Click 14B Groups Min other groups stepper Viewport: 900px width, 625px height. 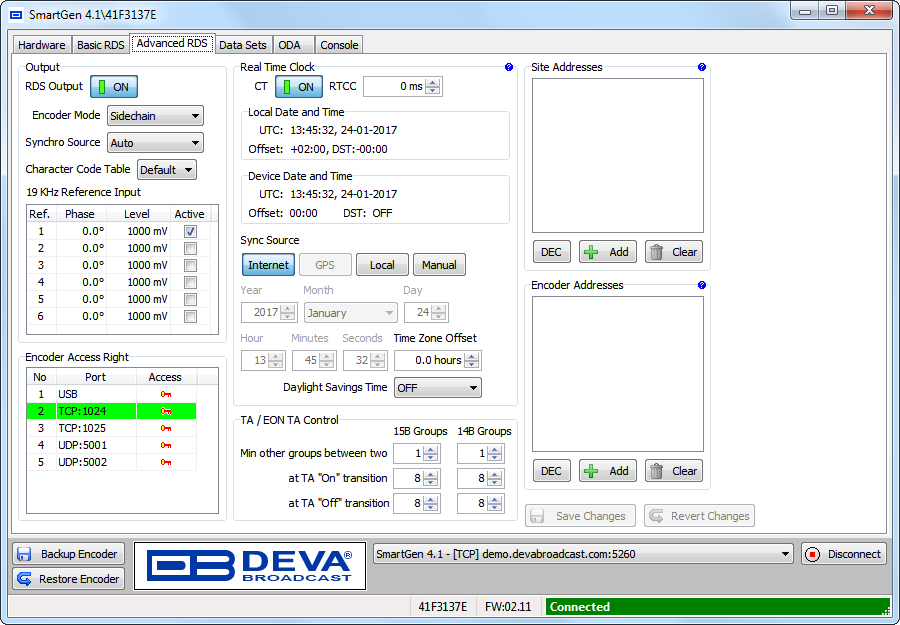point(494,454)
